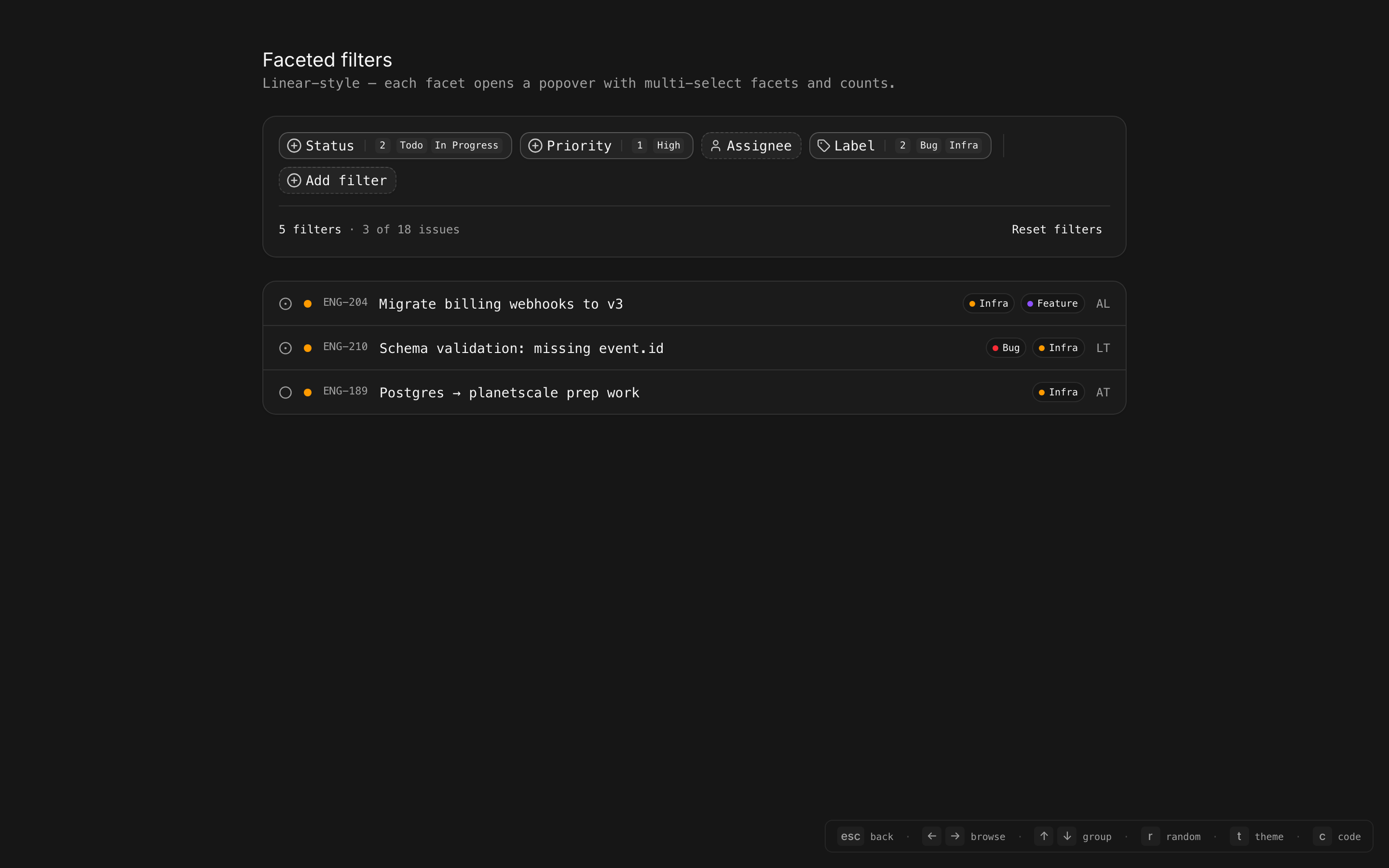The image size is (1389, 868).
Task: Open the Assignee facet popover
Action: [758, 146]
